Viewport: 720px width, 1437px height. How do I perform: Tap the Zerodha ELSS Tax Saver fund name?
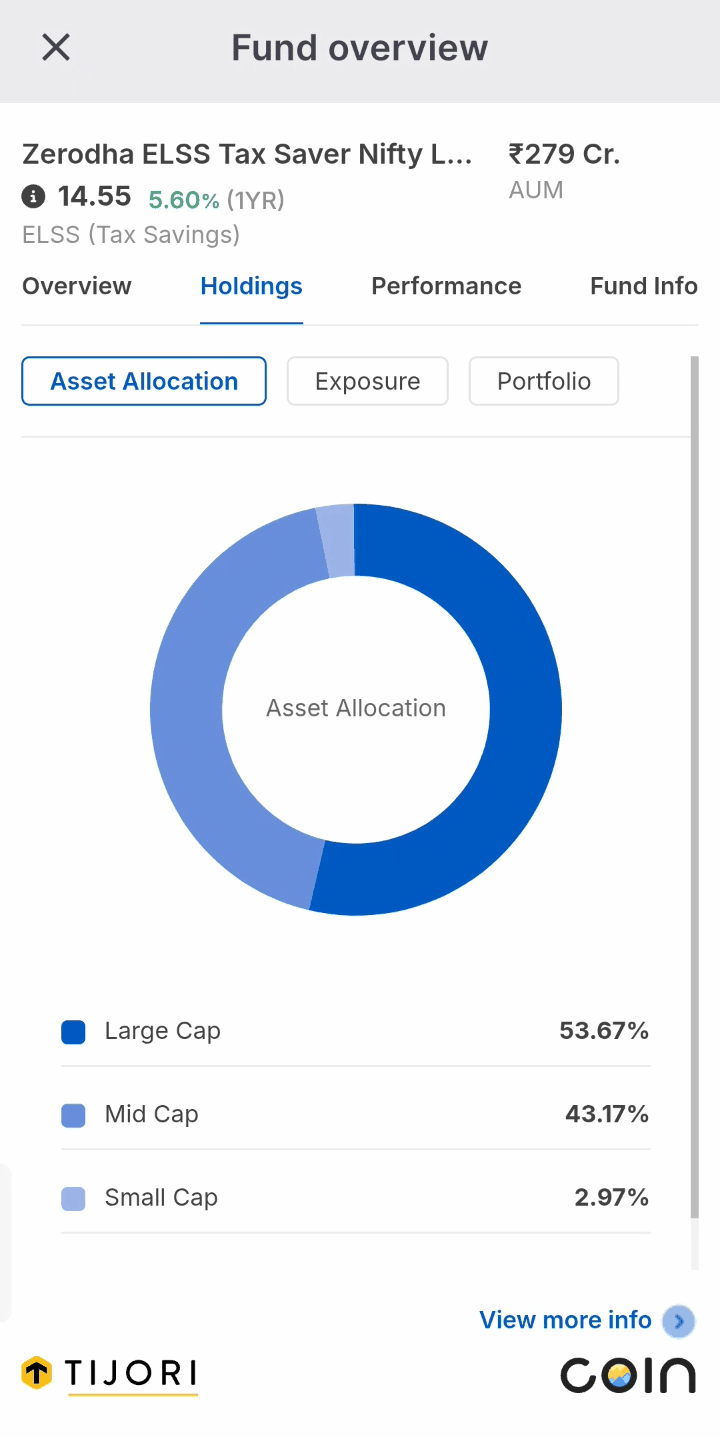247,155
